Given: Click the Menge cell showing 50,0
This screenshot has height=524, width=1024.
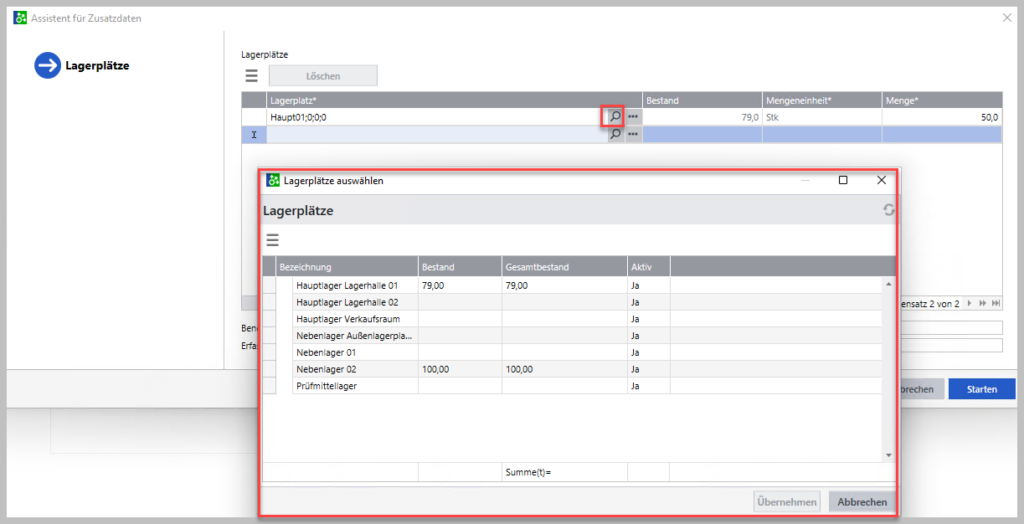Looking at the screenshot, I should pos(942,117).
